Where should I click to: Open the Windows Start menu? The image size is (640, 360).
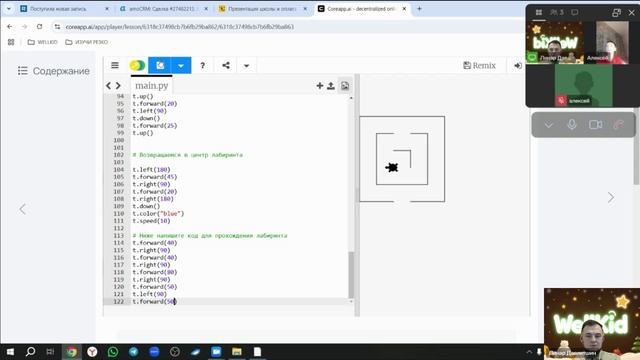(10, 351)
